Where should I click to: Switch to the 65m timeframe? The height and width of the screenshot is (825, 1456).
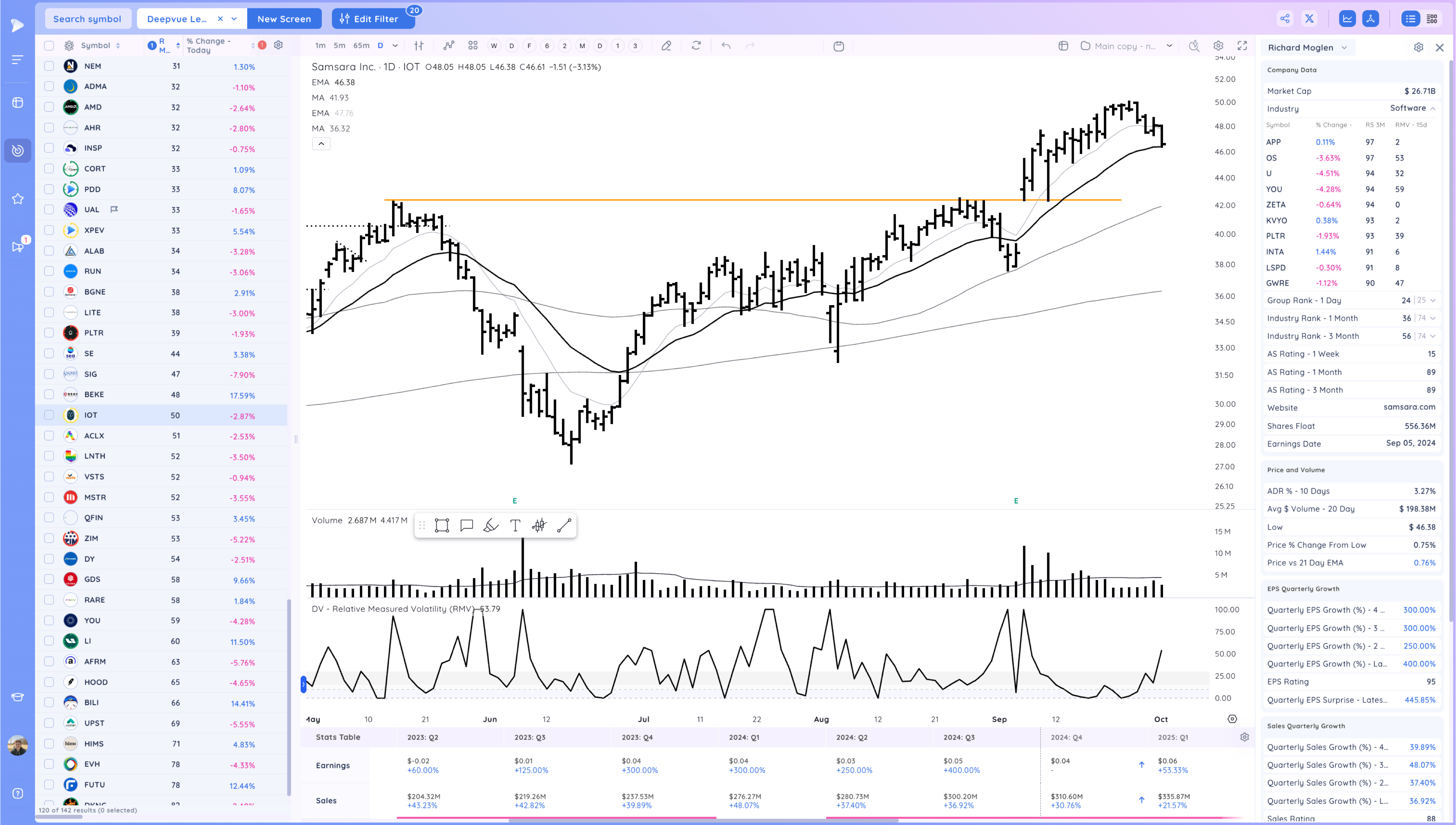pos(361,46)
